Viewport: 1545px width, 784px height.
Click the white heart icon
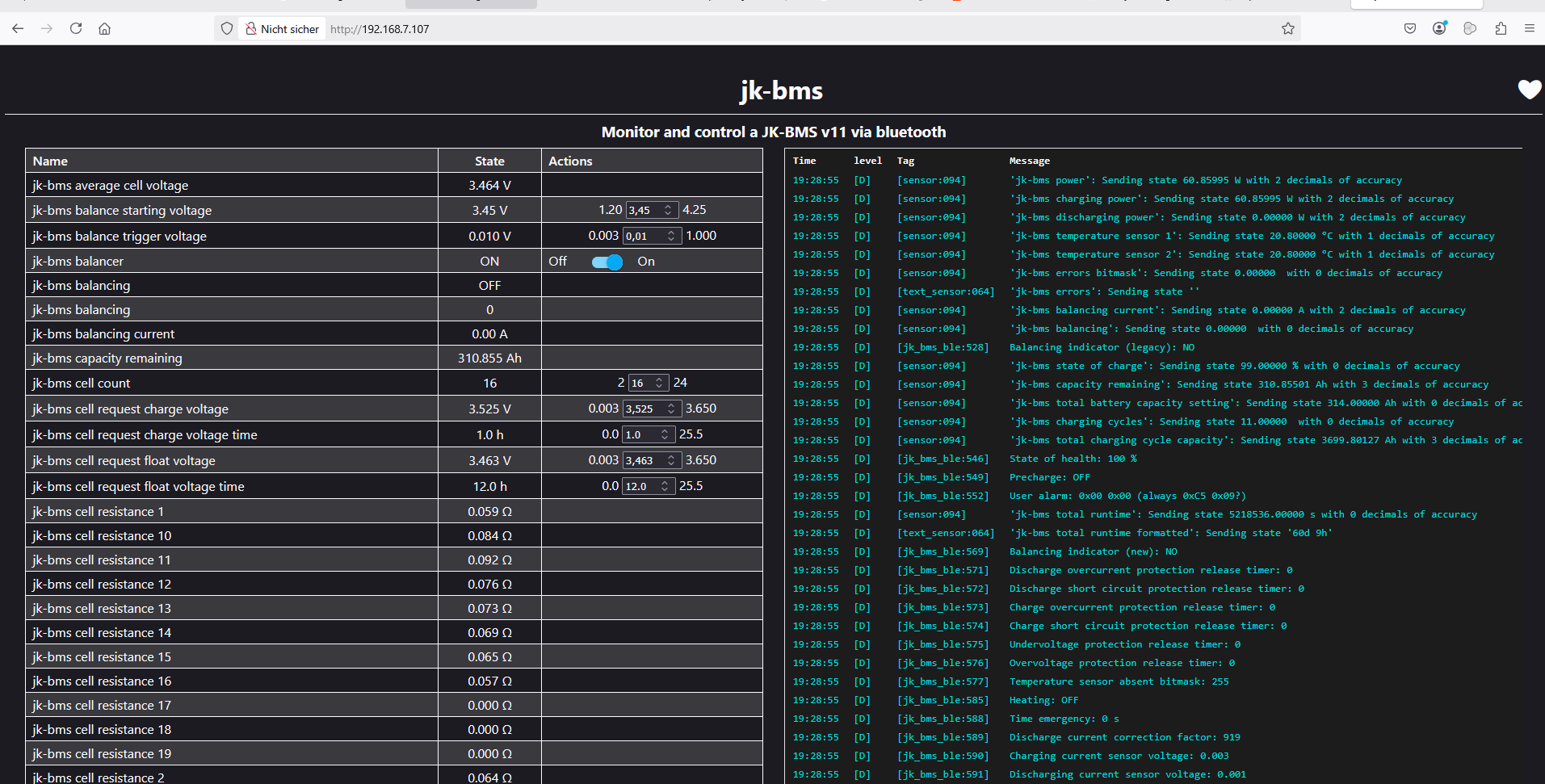[1529, 90]
